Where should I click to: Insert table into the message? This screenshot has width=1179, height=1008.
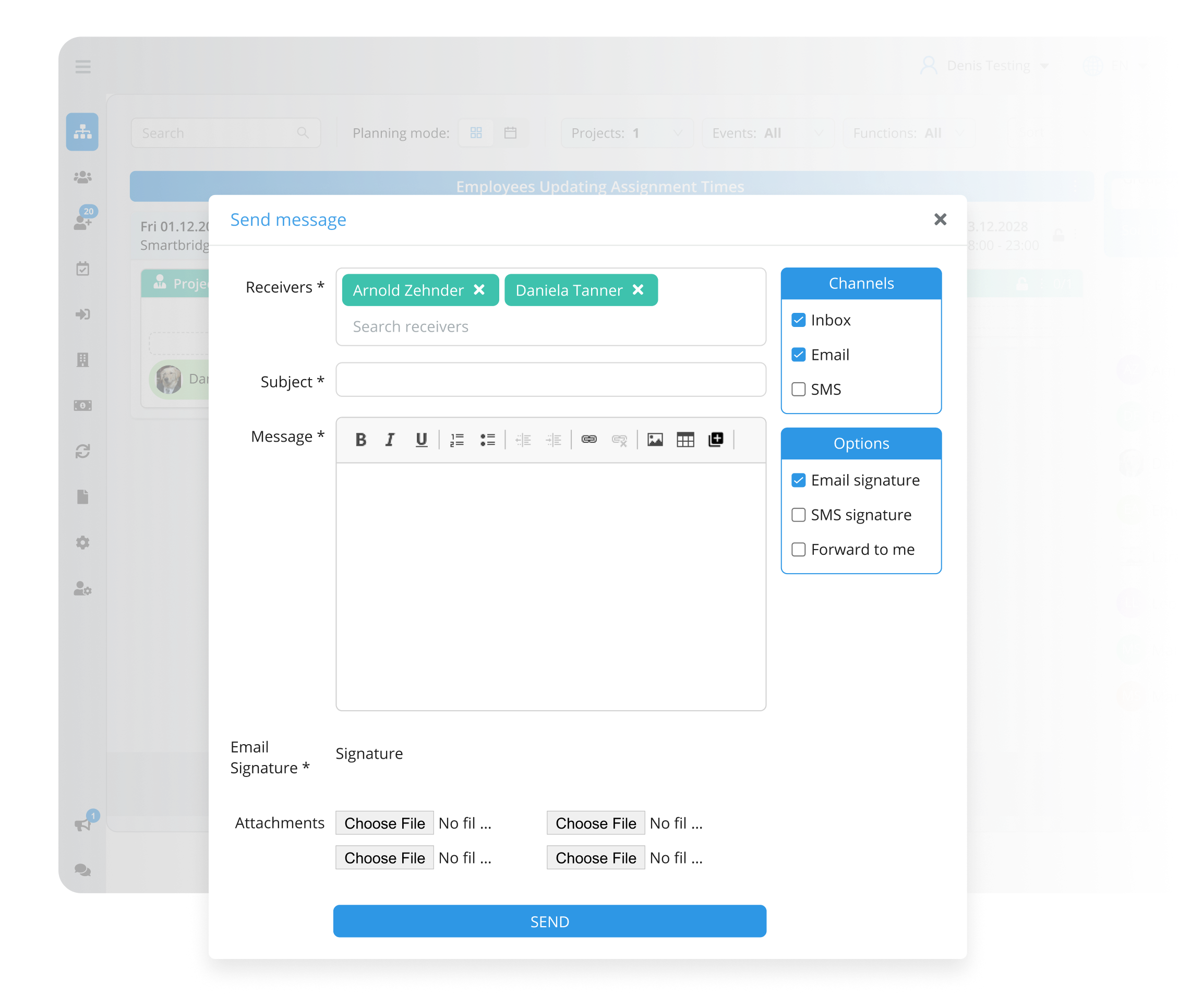685,440
